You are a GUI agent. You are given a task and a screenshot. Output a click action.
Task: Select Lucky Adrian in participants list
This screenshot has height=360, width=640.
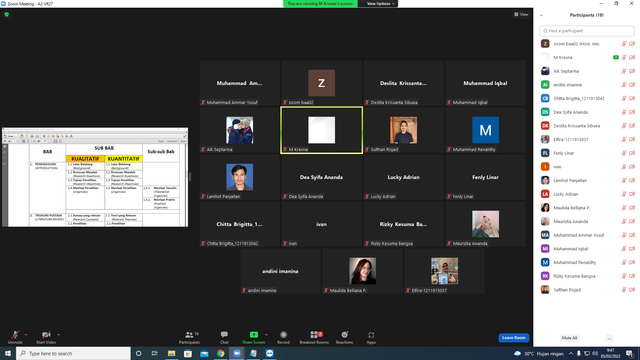[587, 194]
